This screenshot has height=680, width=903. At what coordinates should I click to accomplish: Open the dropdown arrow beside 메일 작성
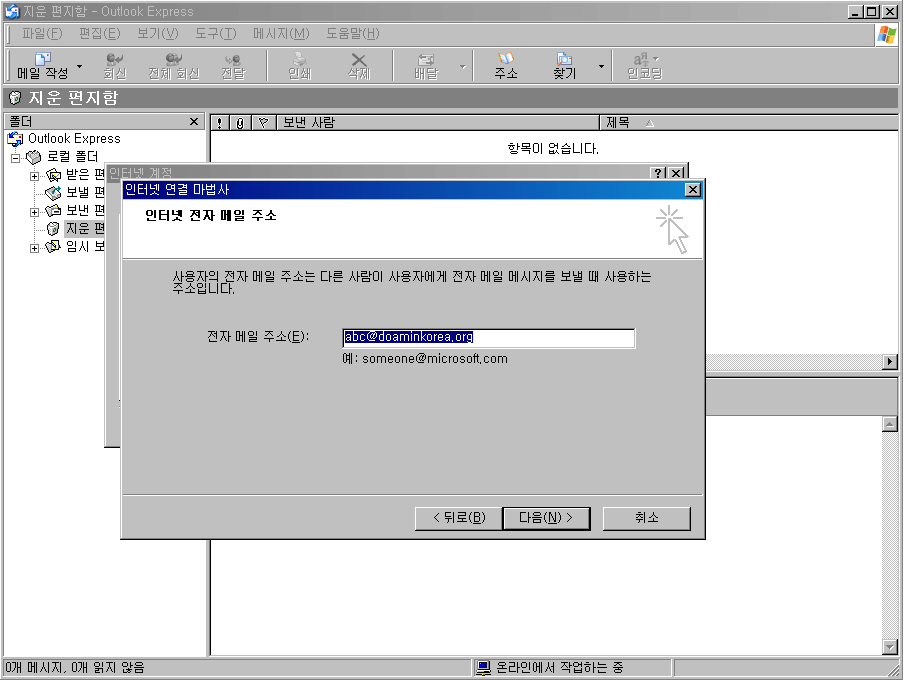click(79, 66)
